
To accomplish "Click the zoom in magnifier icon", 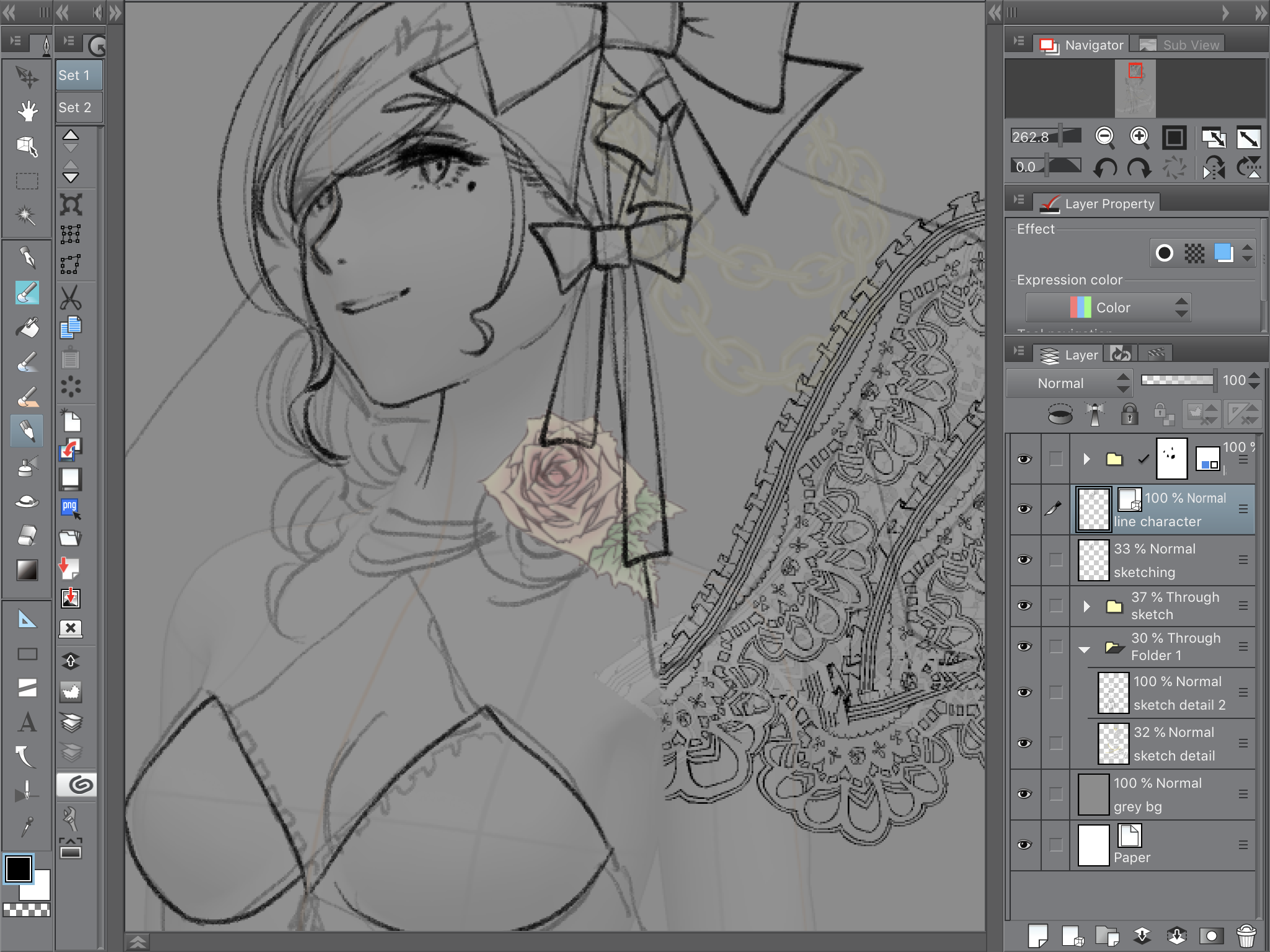I will pyautogui.click(x=1139, y=137).
